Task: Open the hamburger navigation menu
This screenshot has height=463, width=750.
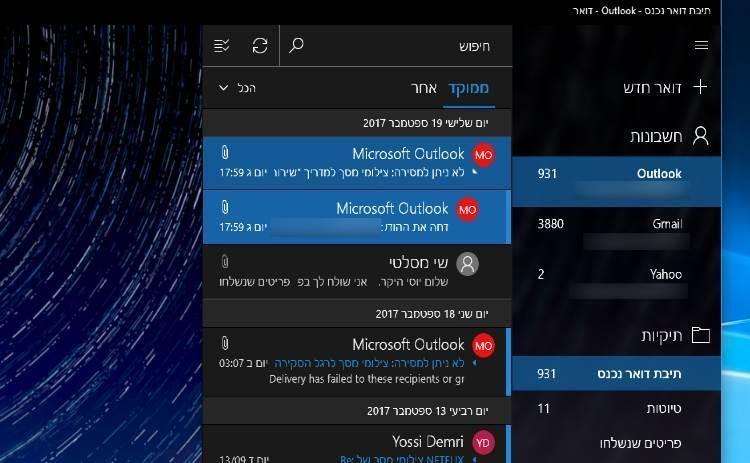Action: pos(701,45)
